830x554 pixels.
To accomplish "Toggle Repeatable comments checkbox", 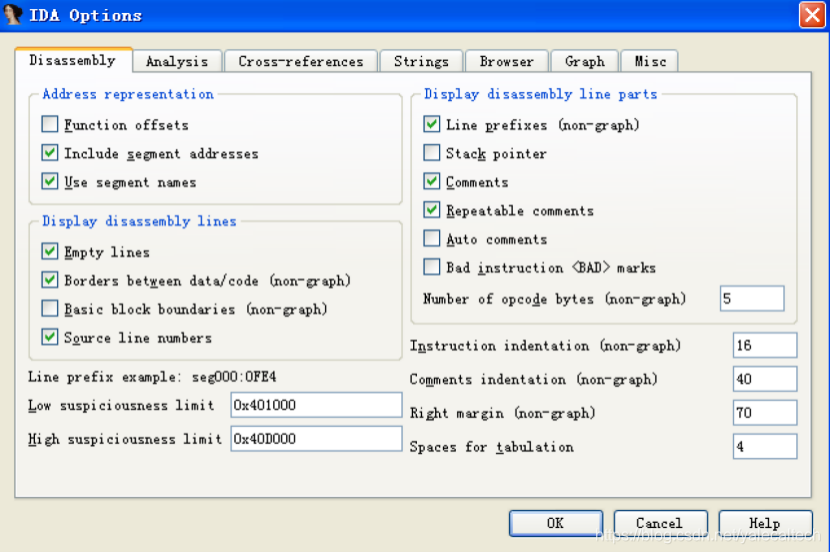I will coord(431,210).
